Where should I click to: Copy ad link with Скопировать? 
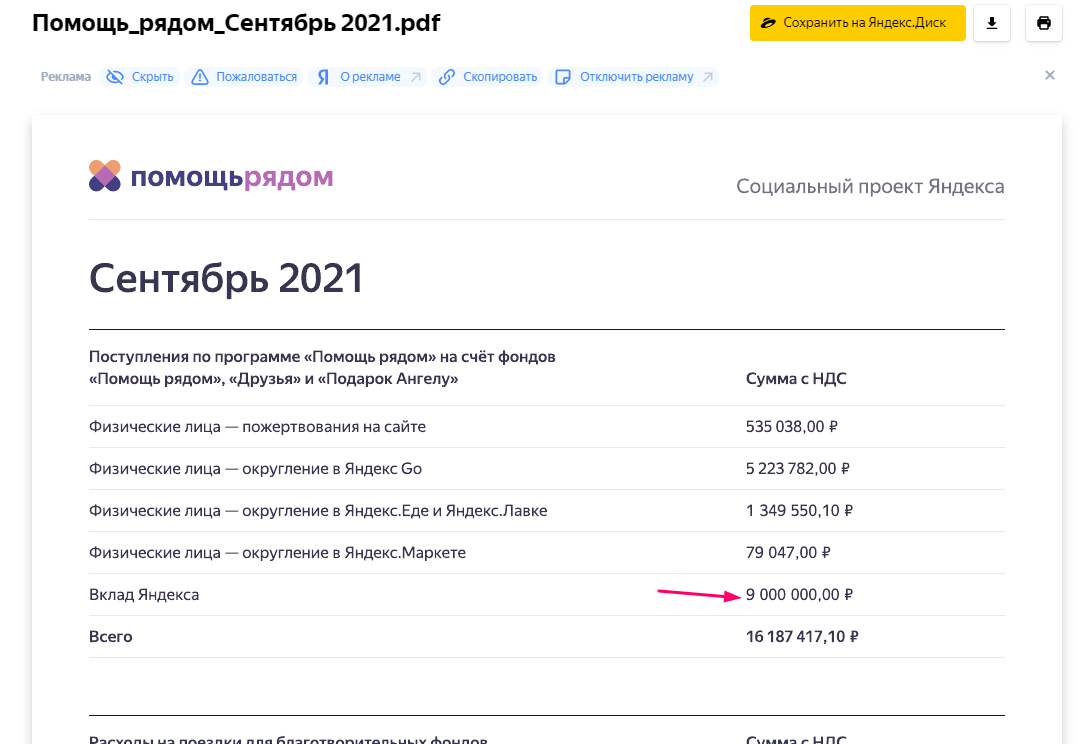[487, 77]
